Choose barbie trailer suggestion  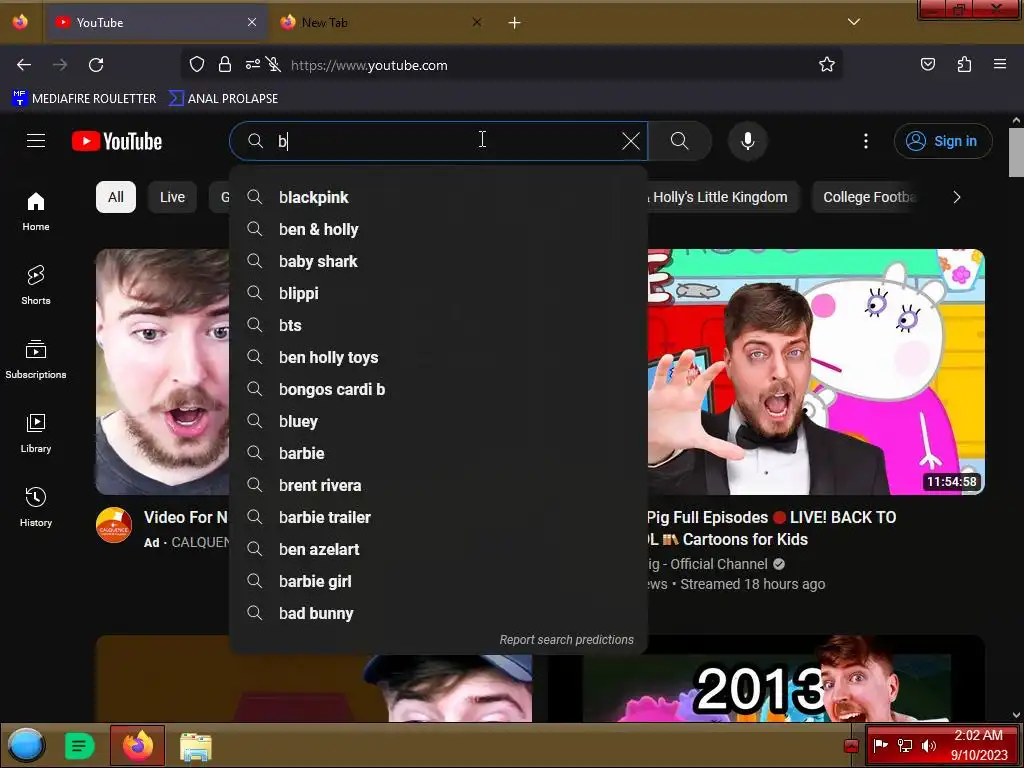click(438, 517)
